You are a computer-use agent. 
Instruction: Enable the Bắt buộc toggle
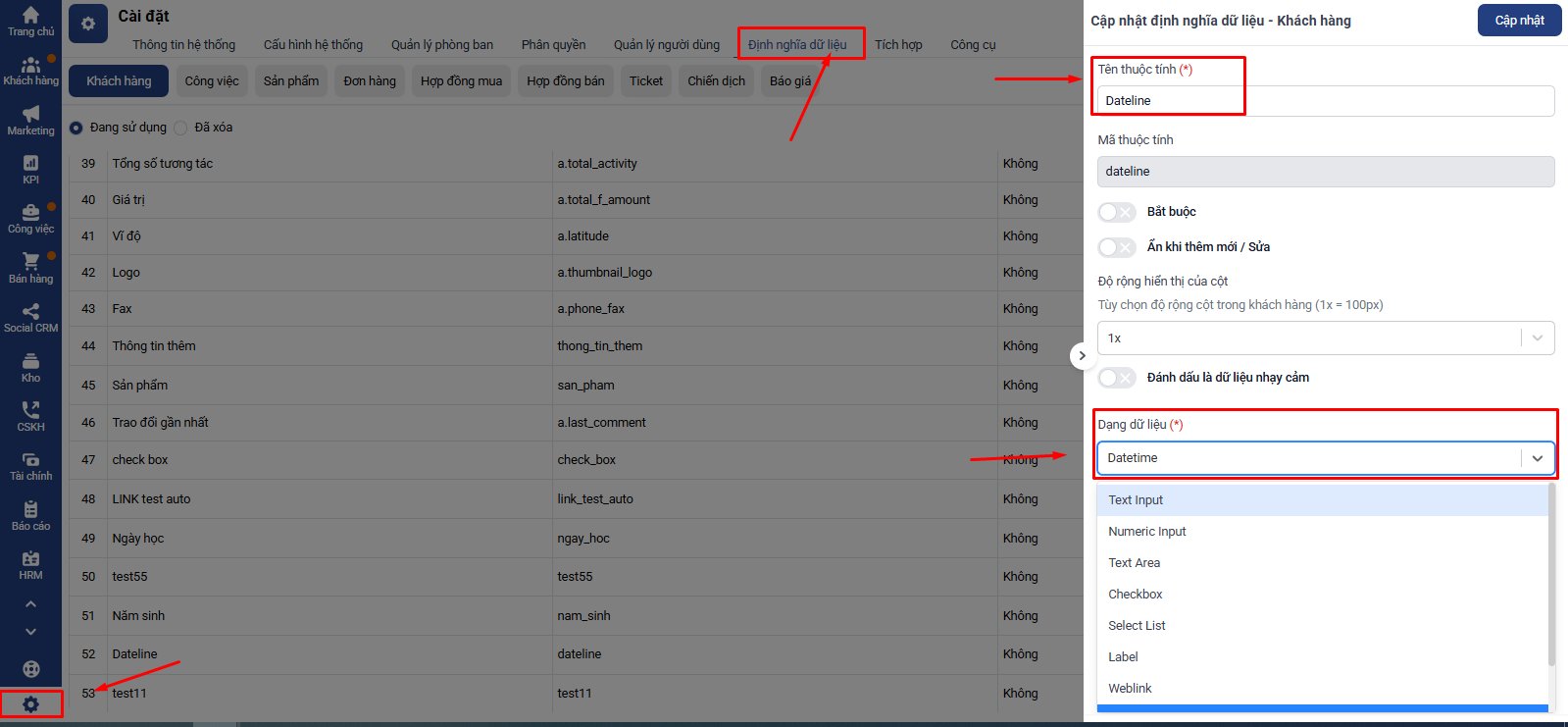click(1116, 212)
